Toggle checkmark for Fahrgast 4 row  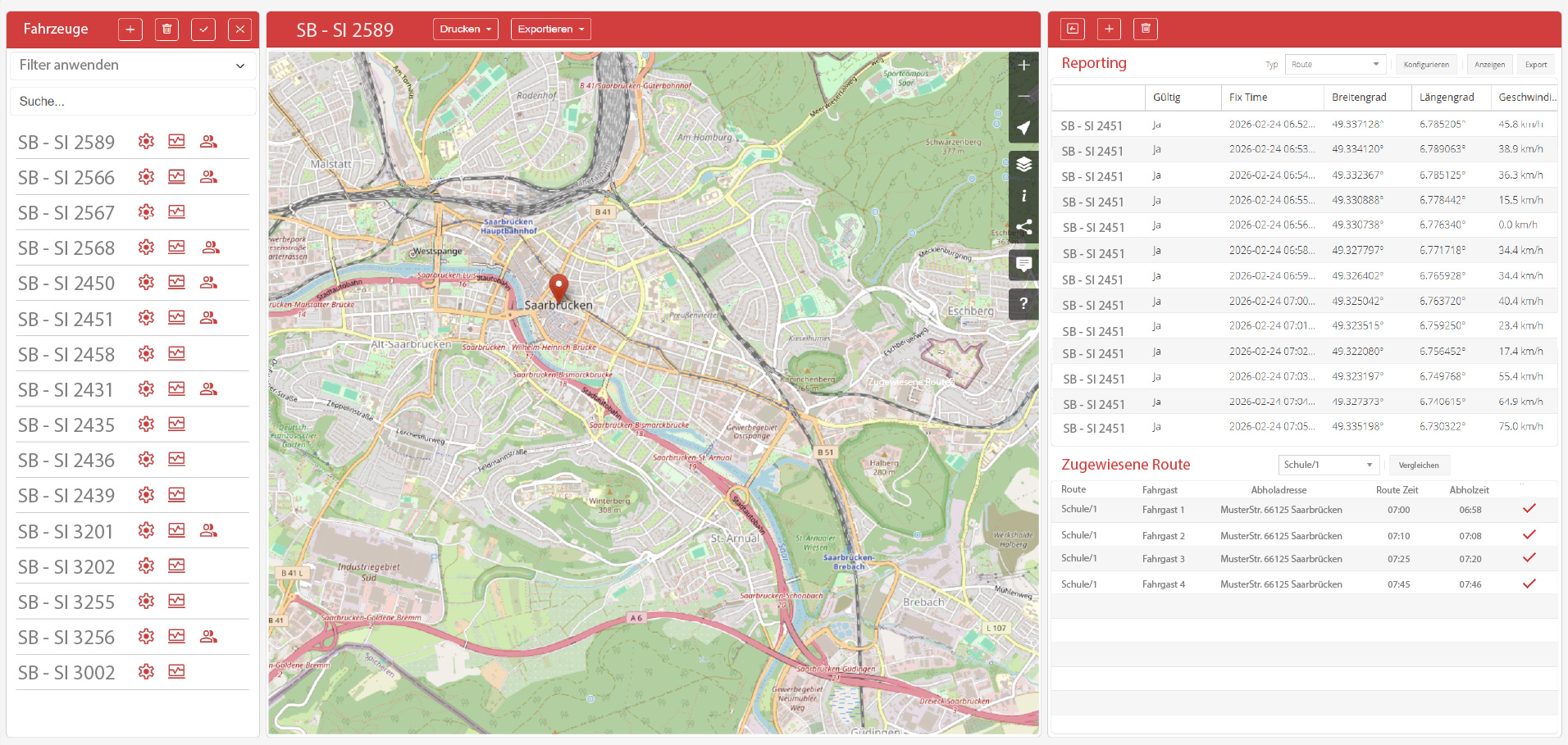click(1529, 584)
